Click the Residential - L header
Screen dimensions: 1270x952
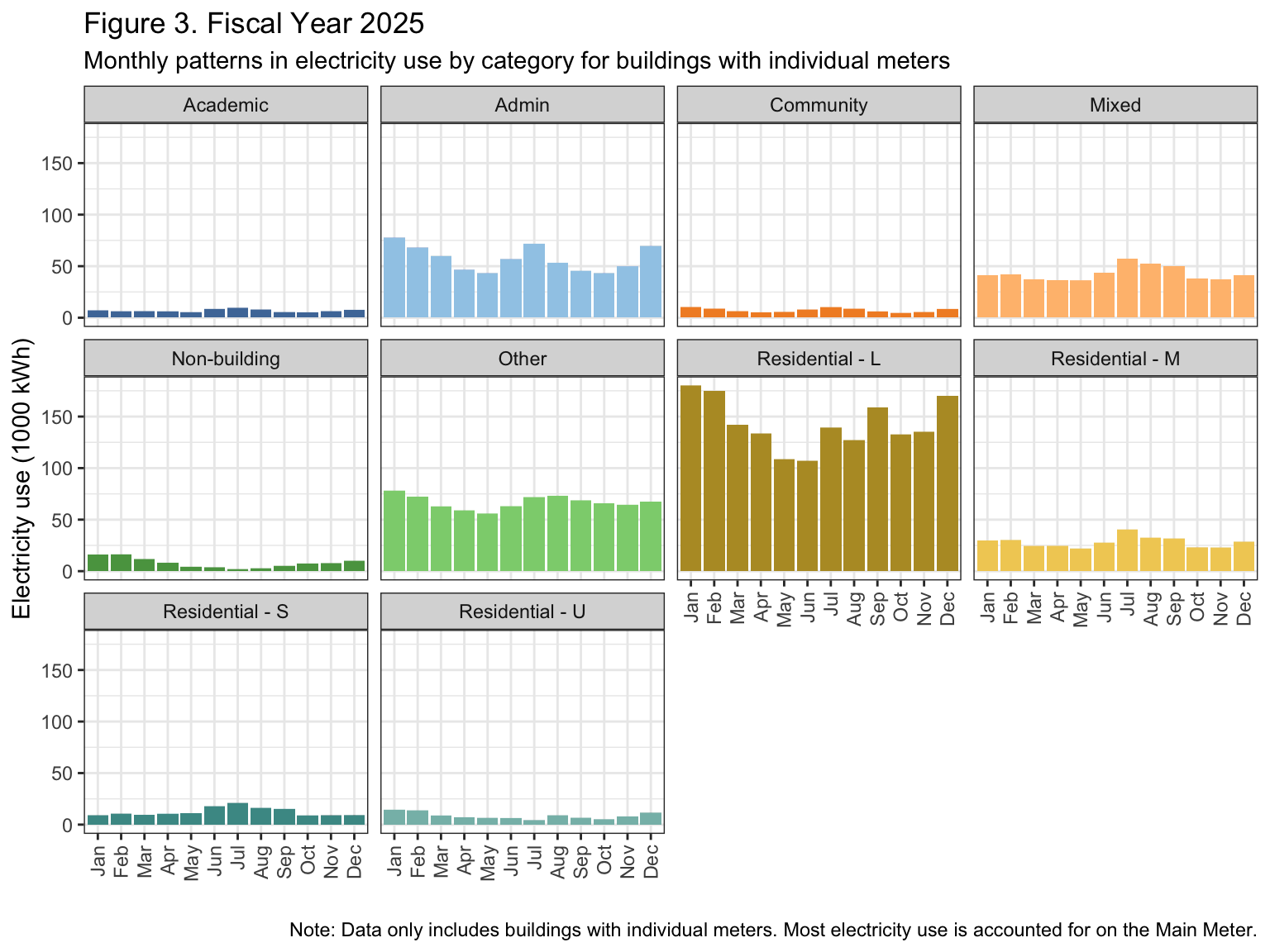click(819, 359)
